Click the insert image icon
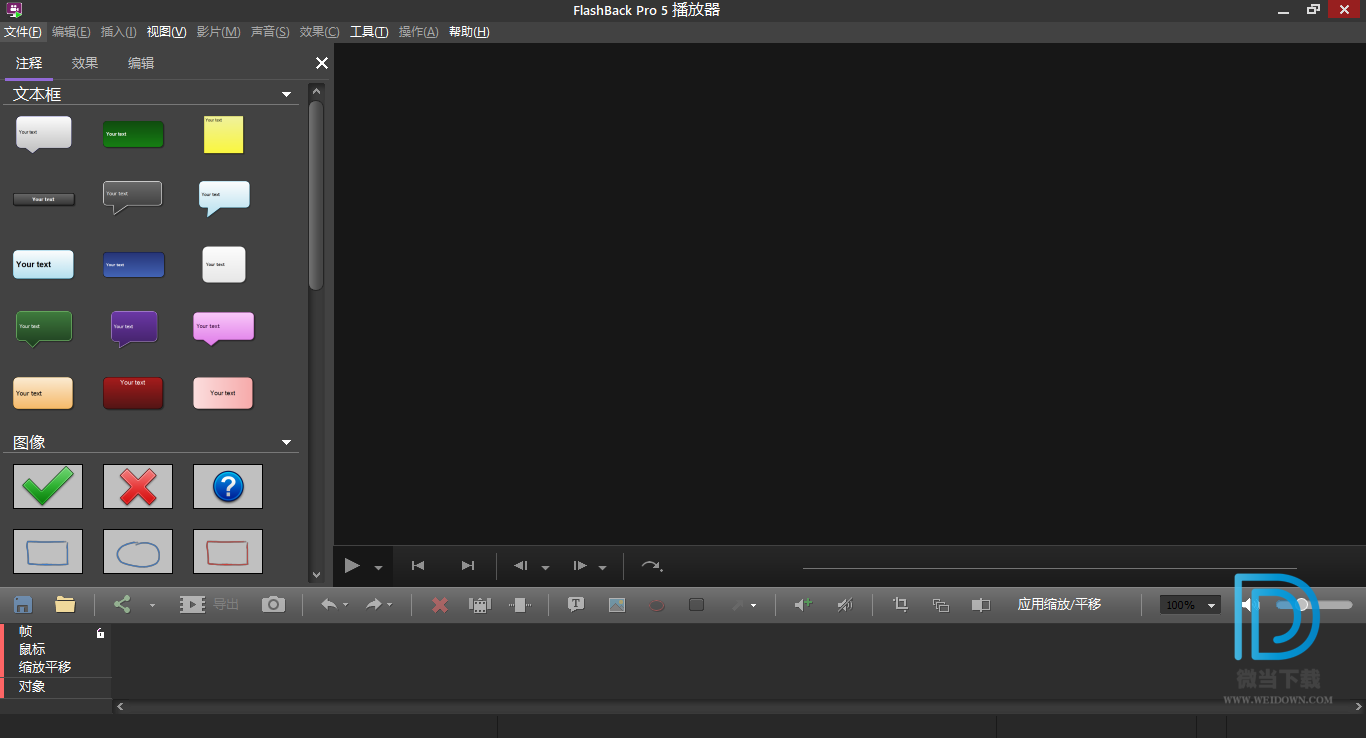Image resolution: width=1366 pixels, height=738 pixels. 616,604
